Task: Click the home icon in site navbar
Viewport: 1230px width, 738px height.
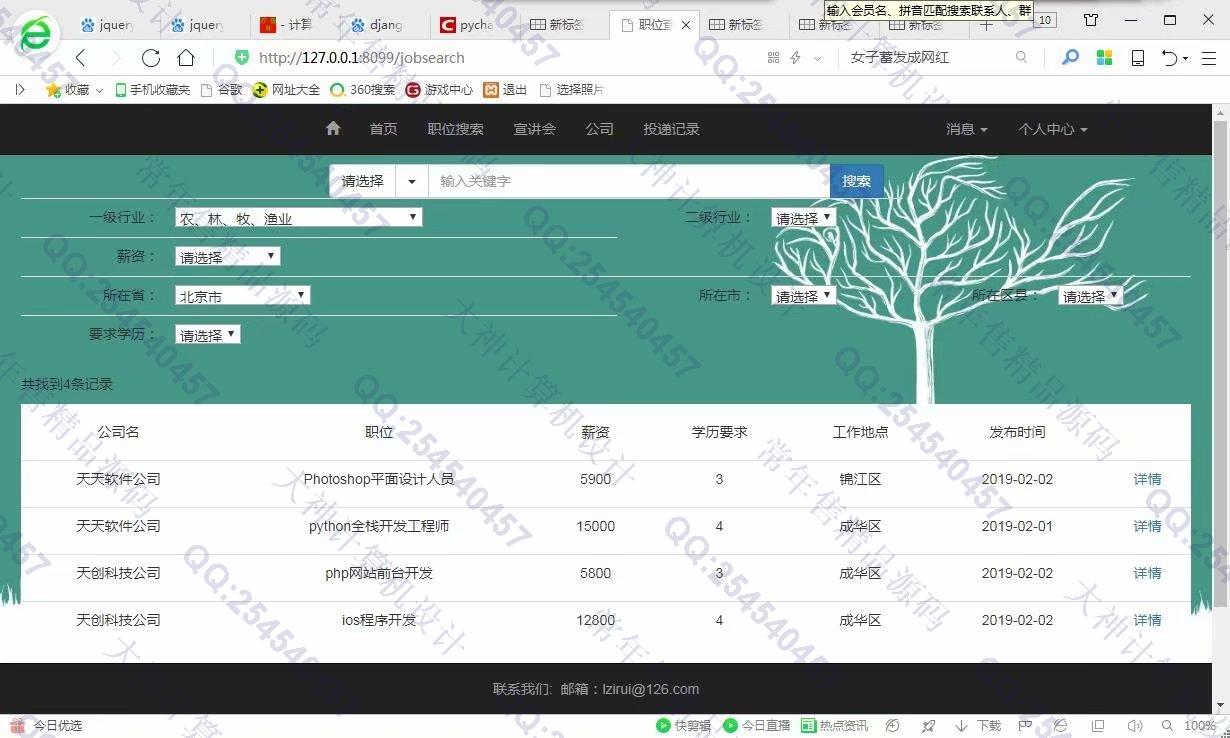Action: tap(333, 128)
